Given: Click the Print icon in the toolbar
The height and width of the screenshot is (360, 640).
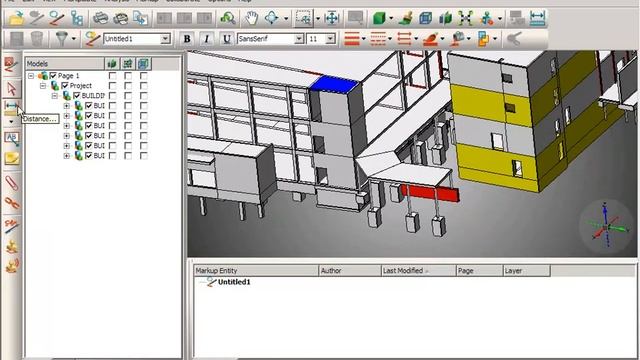Looking at the screenshot, I should point(100,18).
